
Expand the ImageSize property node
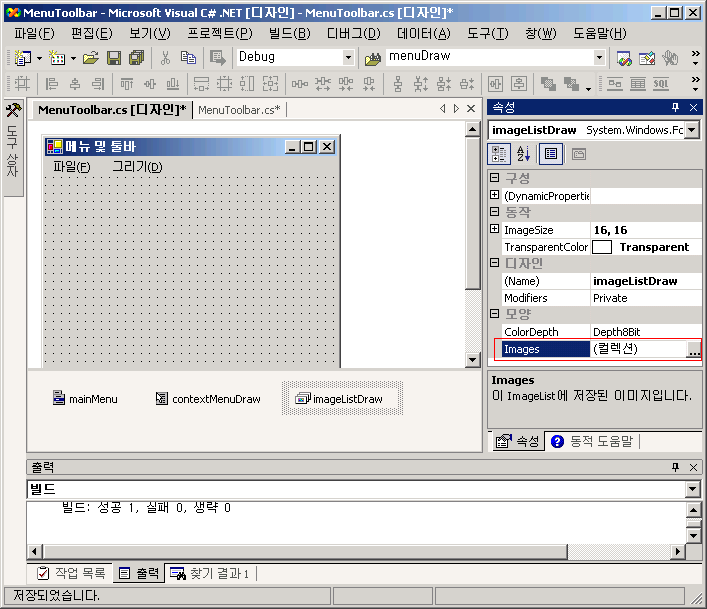pyautogui.click(x=494, y=230)
